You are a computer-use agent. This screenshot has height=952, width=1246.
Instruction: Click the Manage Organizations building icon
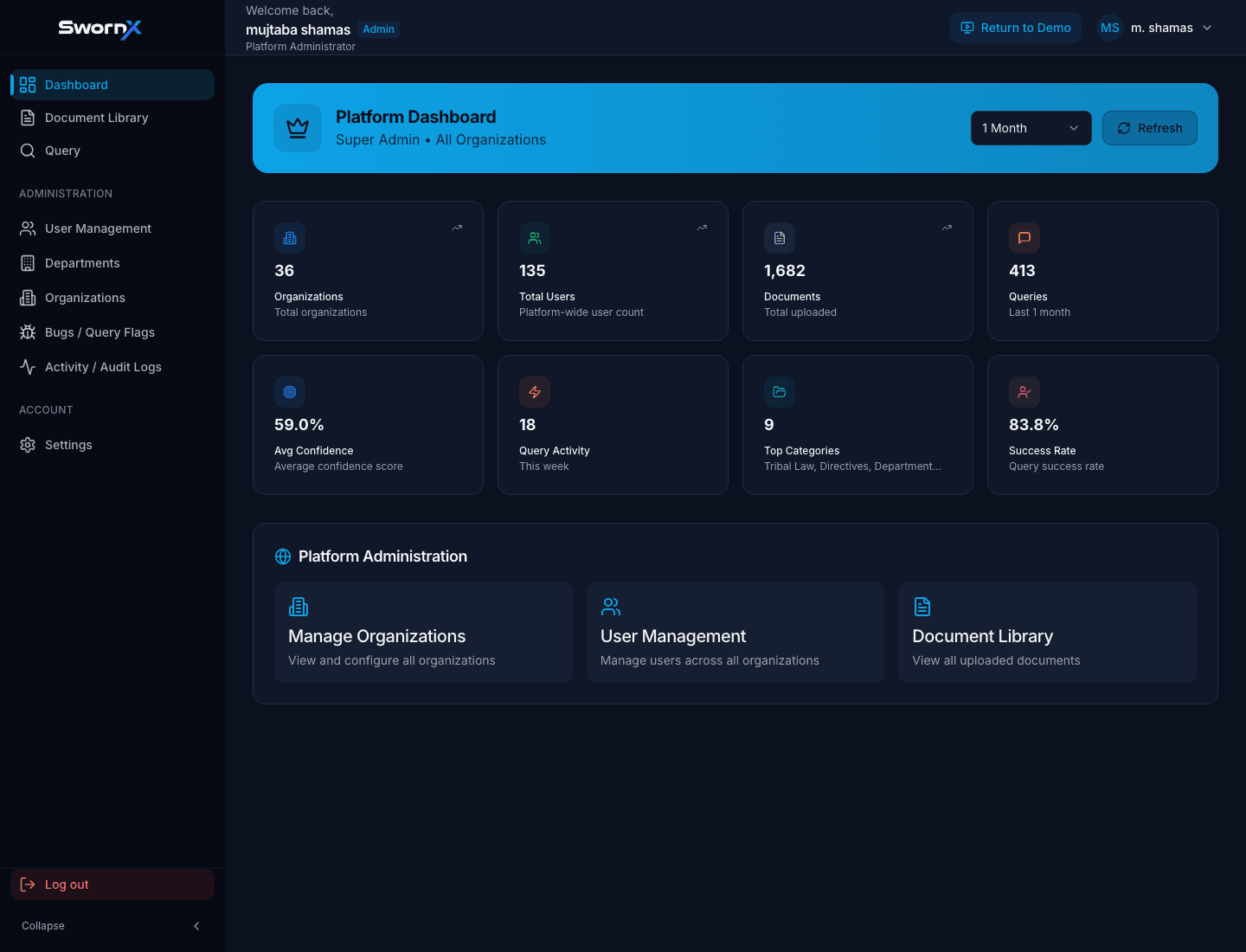[299, 607]
